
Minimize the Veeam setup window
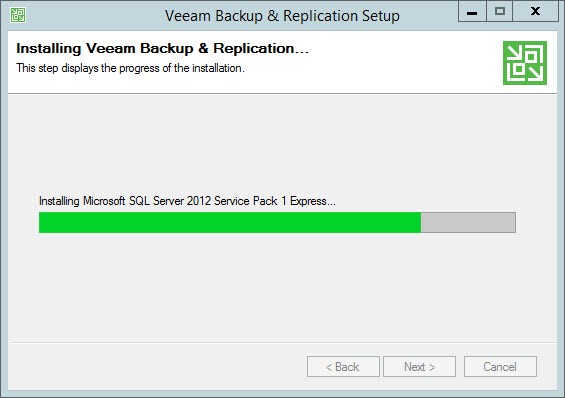[472, 12]
